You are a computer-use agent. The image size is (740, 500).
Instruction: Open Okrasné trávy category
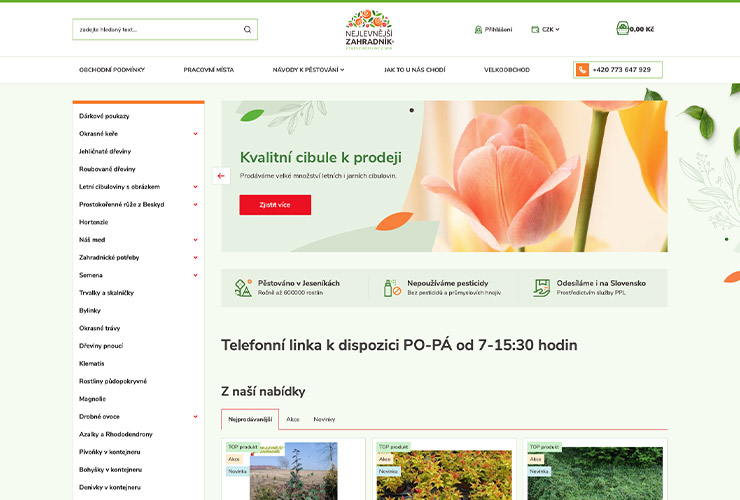100,328
